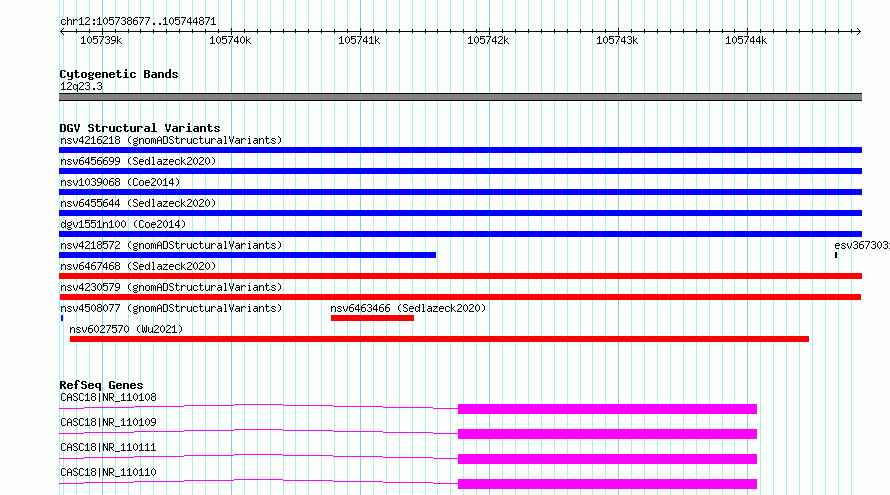Click the CASC18|NR_110108 gene label

click(108, 397)
